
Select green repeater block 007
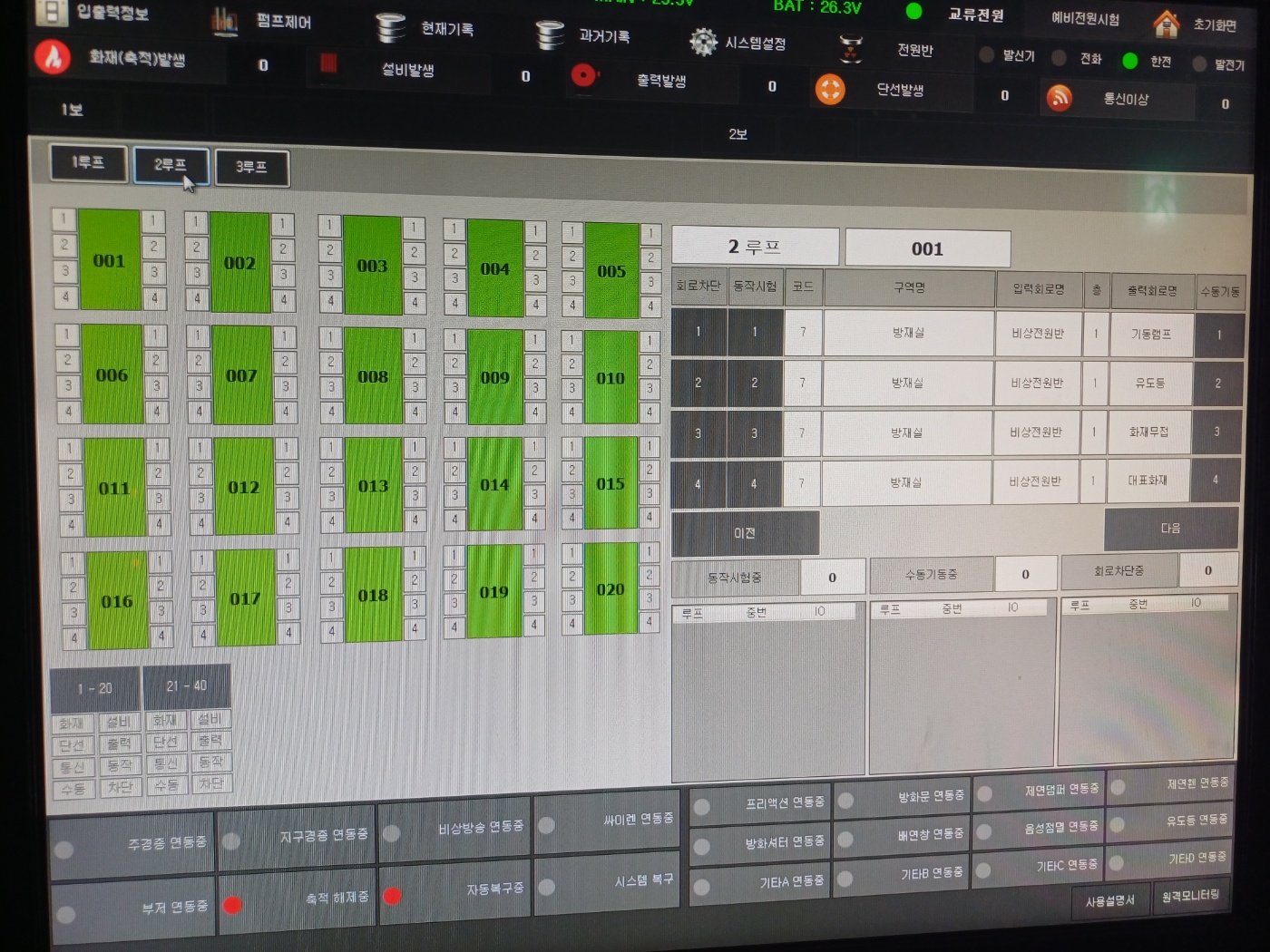coord(241,375)
